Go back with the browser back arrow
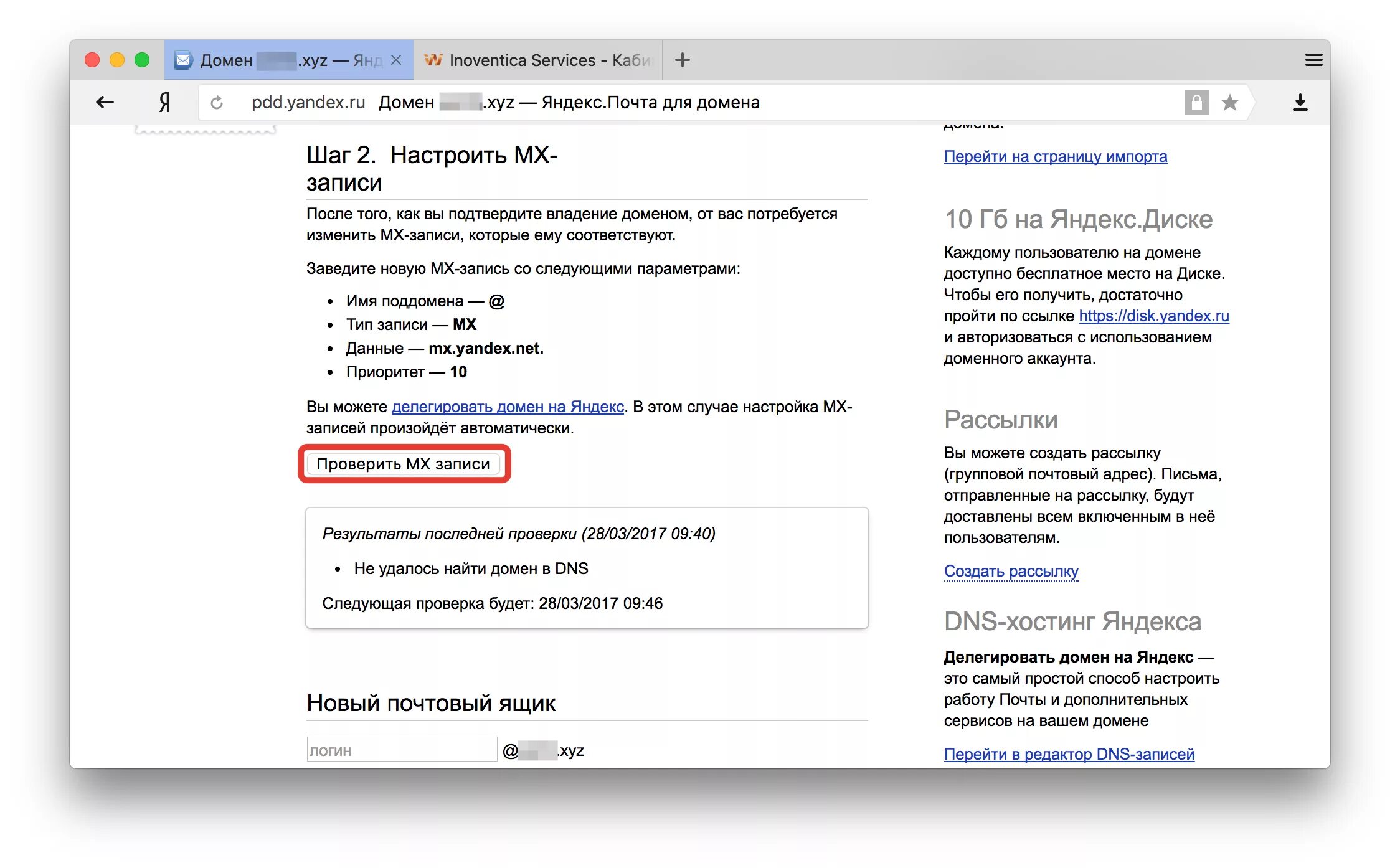Screen dimensions: 1400x868 (105, 102)
